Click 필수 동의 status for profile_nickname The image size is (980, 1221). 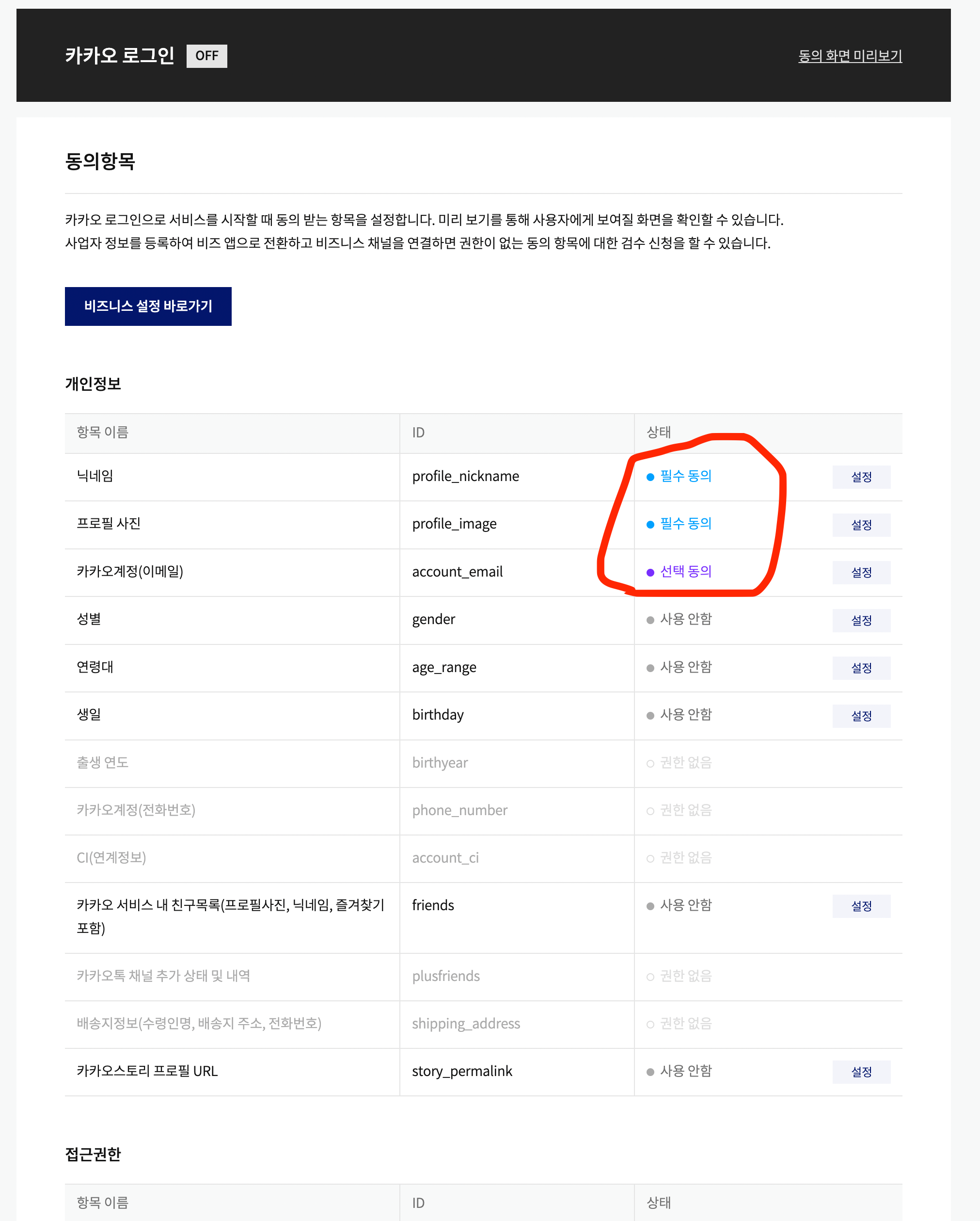pos(685,476)
